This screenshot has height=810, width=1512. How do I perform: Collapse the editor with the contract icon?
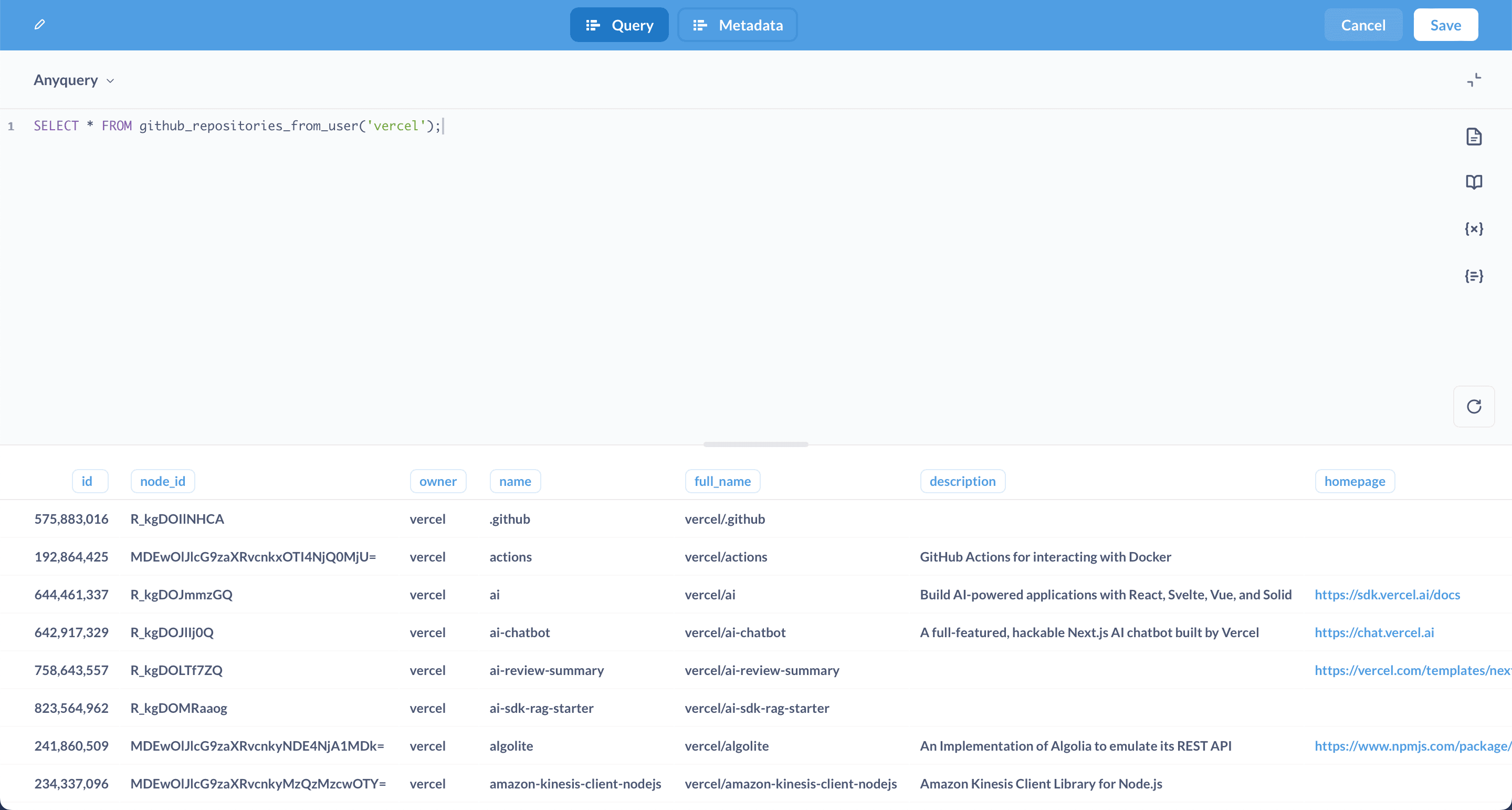click(x=1474, y=80)
